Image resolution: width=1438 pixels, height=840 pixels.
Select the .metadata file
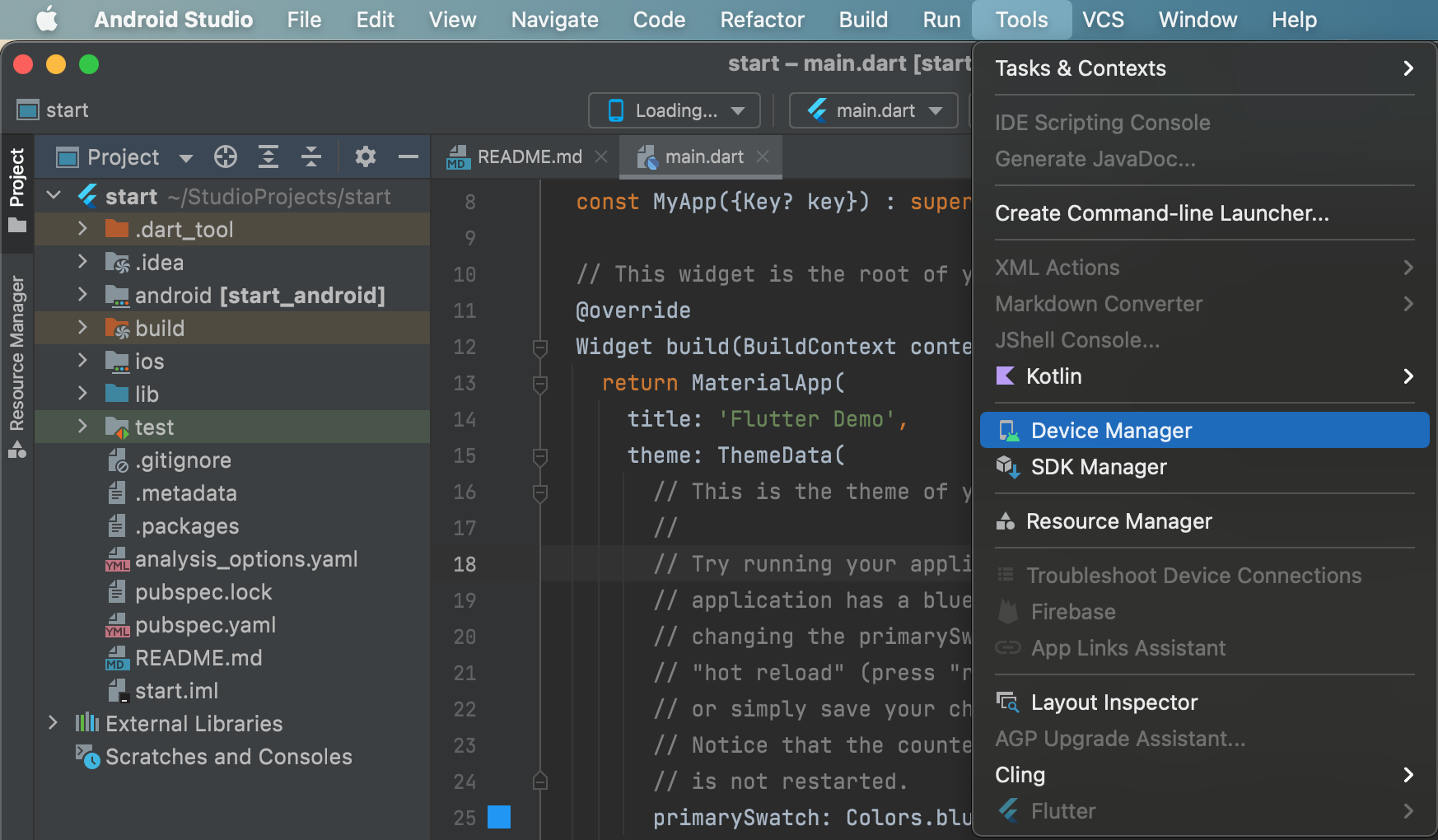coord(185,493)
